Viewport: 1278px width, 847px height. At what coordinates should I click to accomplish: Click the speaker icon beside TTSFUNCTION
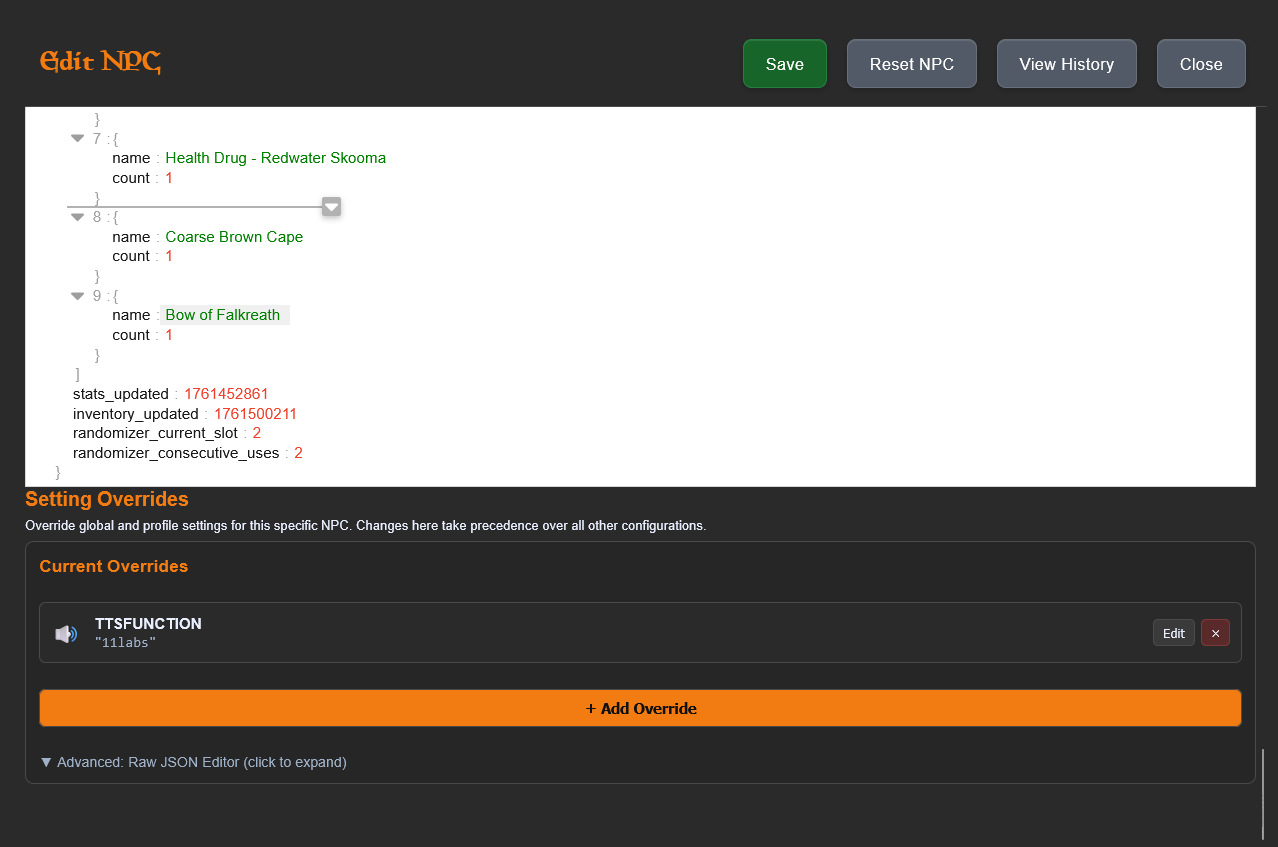[x=65, y=634]
